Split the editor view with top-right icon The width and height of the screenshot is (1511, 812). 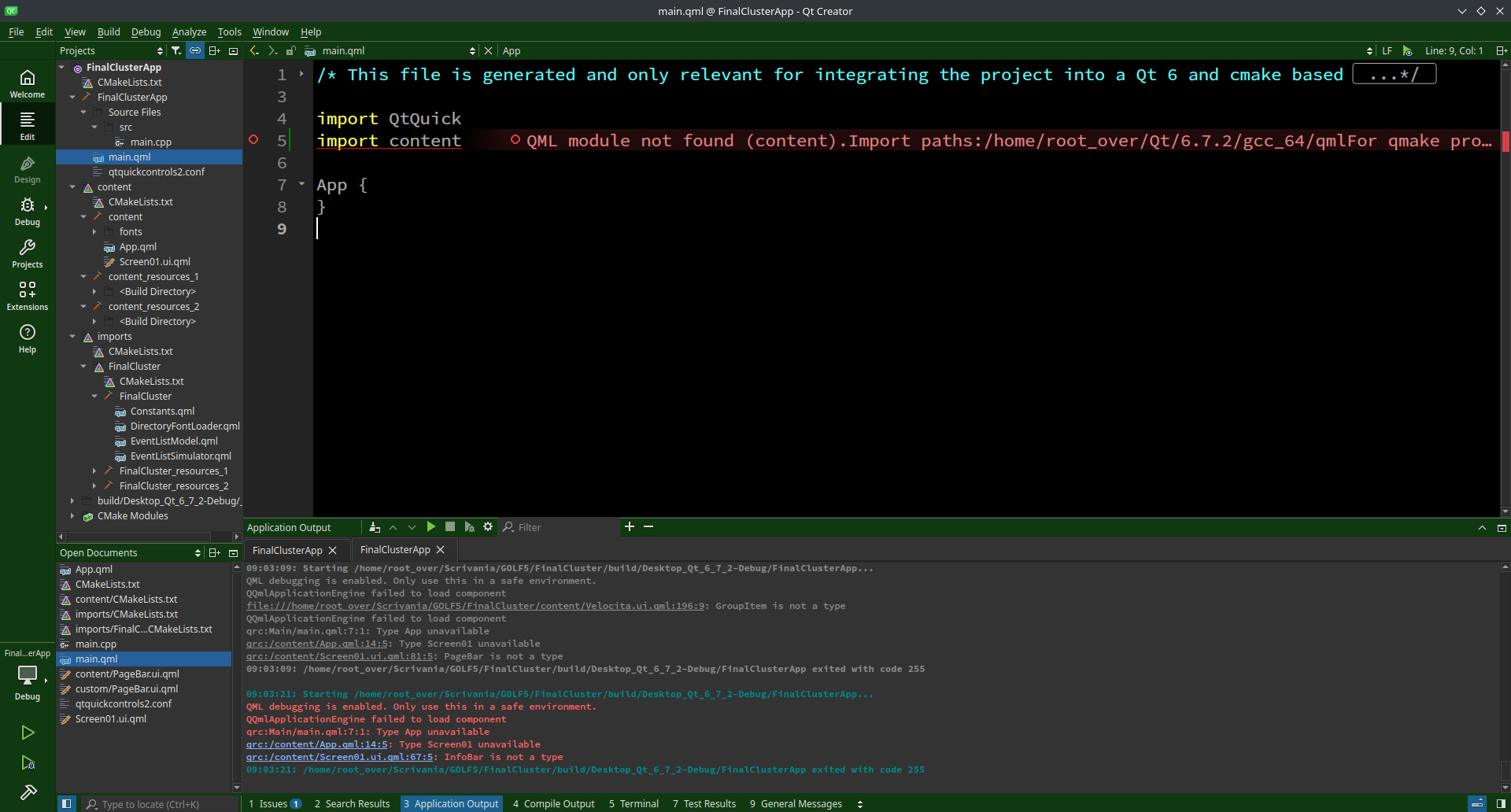[x=1502, y=50]
